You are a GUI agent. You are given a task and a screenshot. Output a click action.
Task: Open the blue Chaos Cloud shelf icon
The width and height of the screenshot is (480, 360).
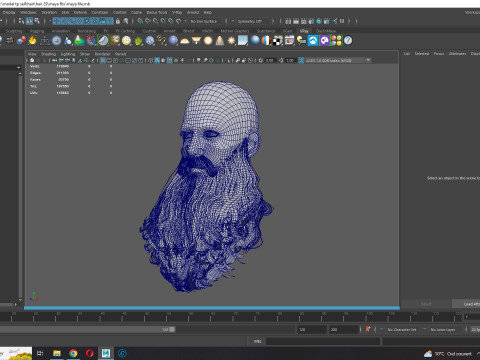(313, 41)
